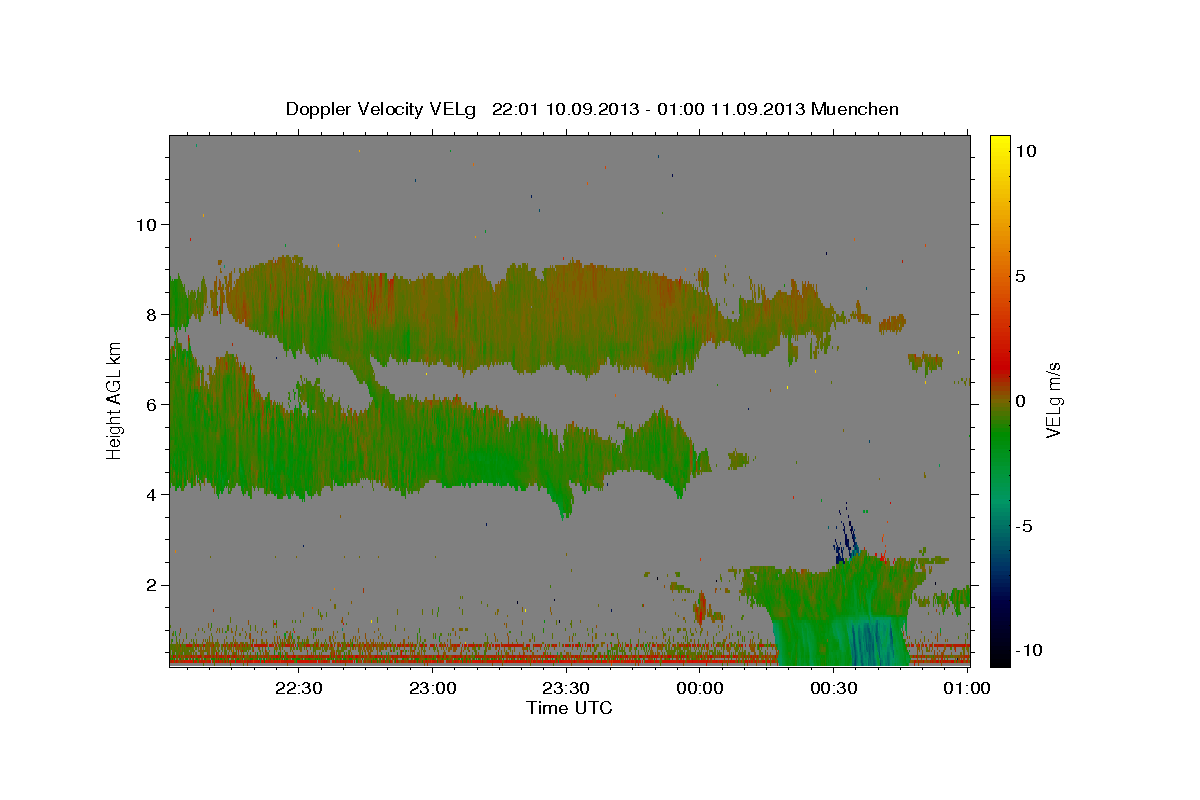This screenshot has width=1200, height=800.
Task: Click the colorbar value 0 label
Action: 1020,401
